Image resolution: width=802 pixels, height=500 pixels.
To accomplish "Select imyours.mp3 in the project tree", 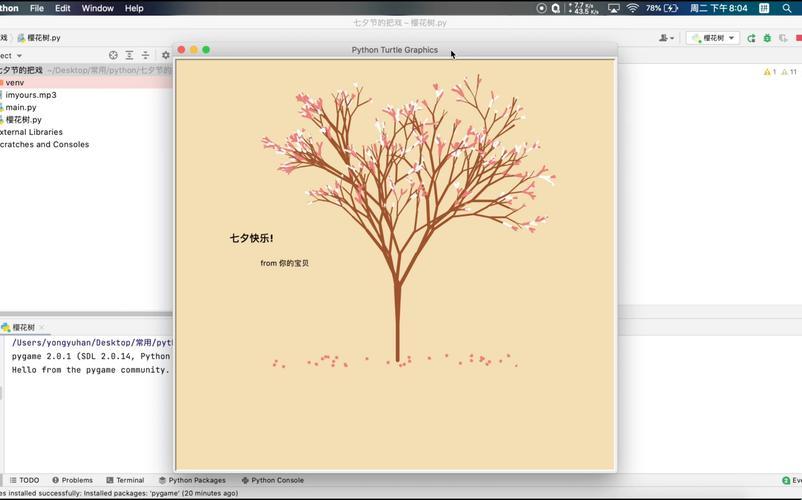I will (x=28, y=95).
